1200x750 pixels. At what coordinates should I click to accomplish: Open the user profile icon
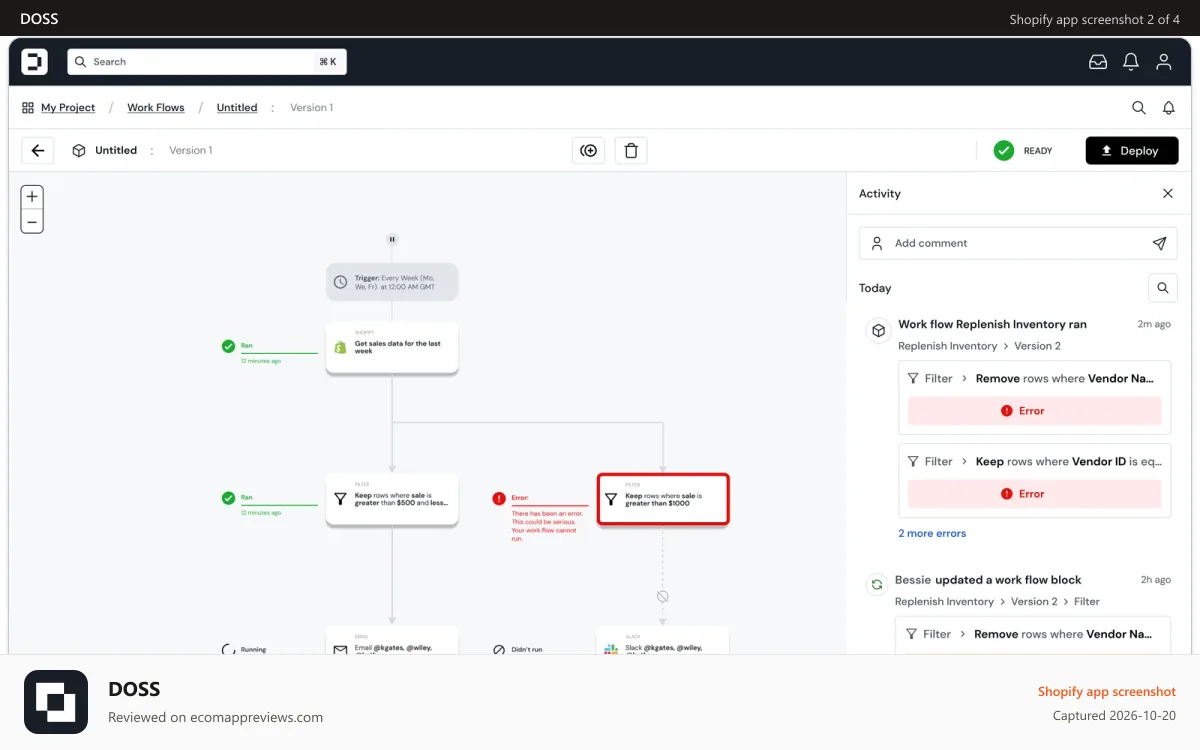[1163, 62]
